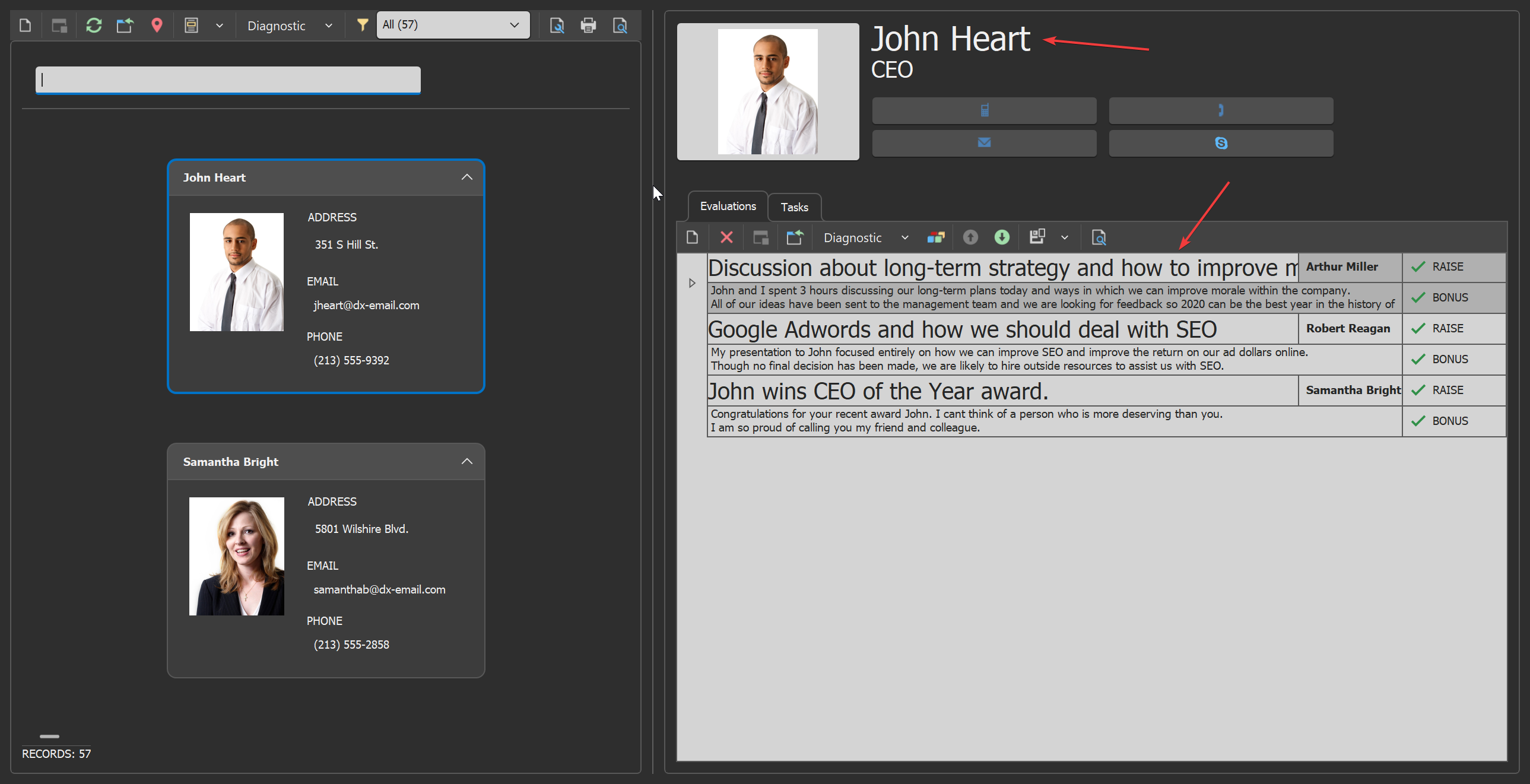The height and width of the screenshot is (784, 1530).
Task: Toggle the RAISE check for Arthur Miller
Action: 1418,267
